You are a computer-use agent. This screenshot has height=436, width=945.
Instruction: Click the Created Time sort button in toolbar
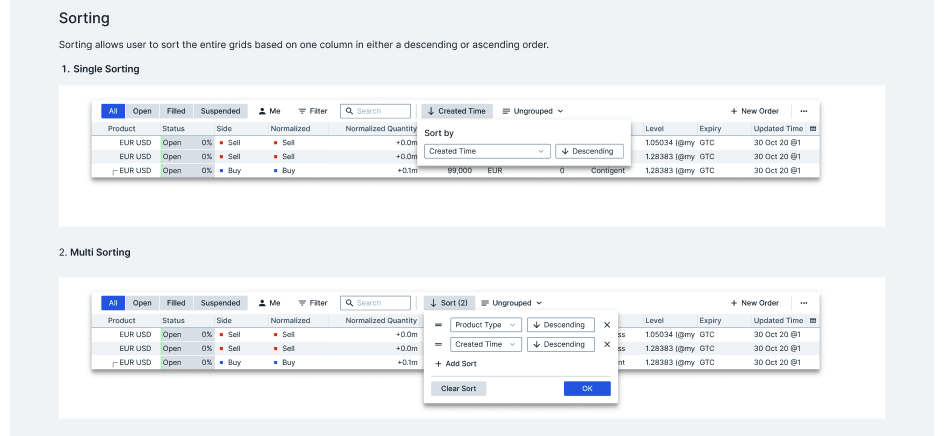tap(457, 111)
